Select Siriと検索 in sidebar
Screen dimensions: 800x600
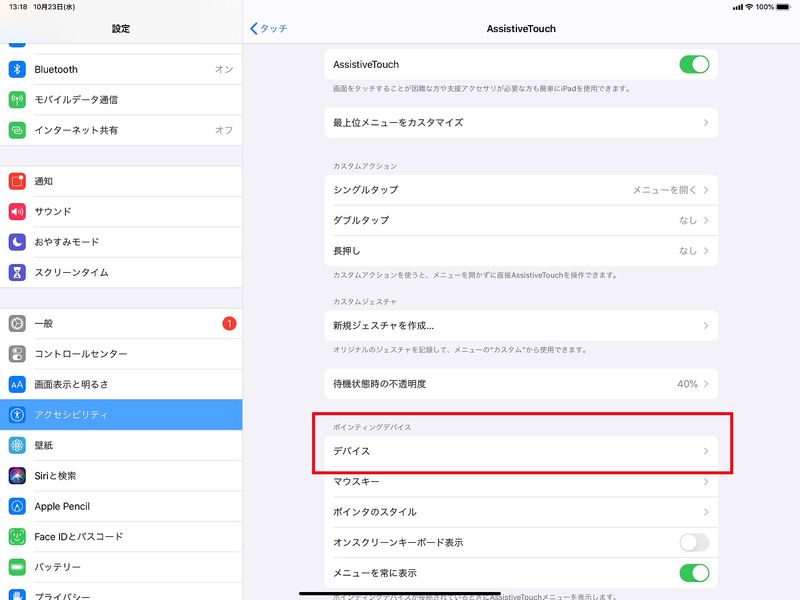121,476
